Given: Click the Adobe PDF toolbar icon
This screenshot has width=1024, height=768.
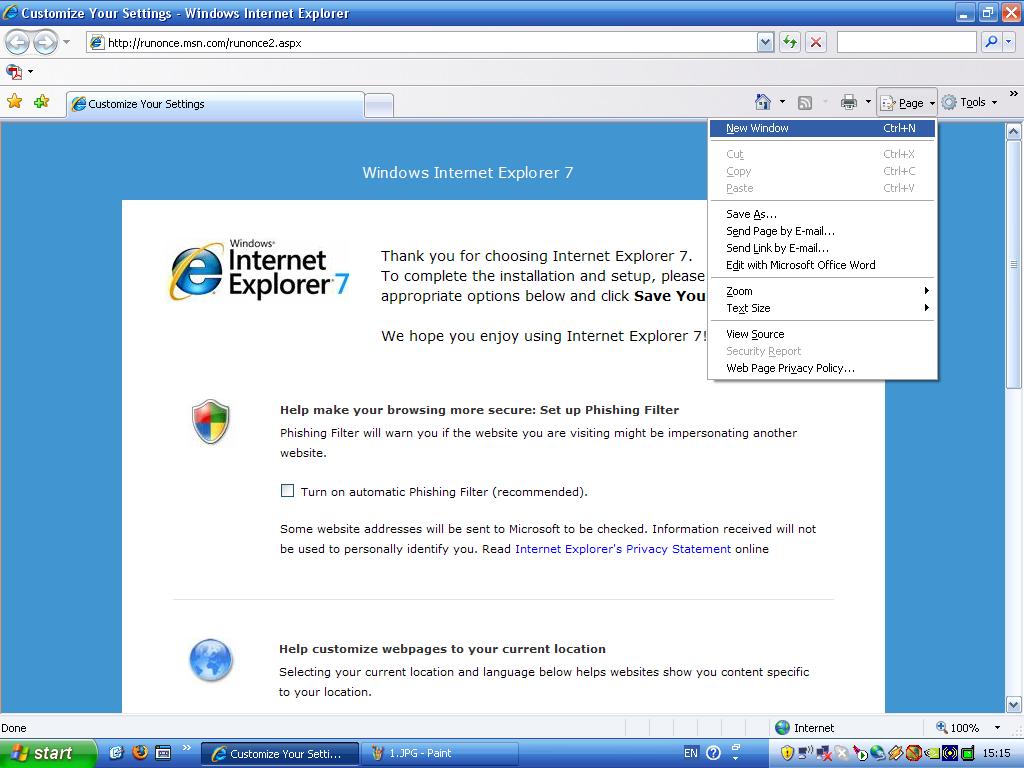Looking at the screenshot, I should (x=14, y=71).
